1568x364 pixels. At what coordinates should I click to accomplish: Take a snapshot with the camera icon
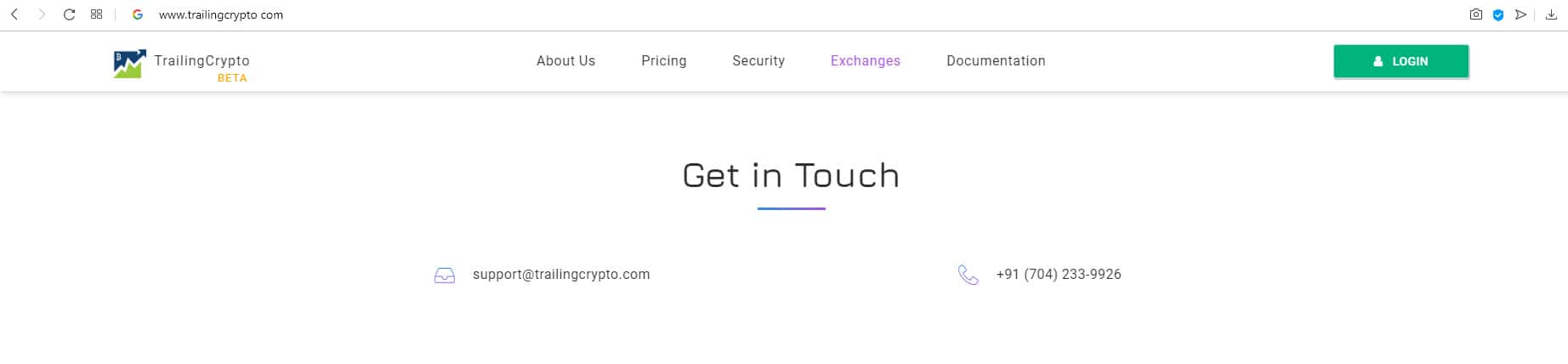[x=1475, y=14]
